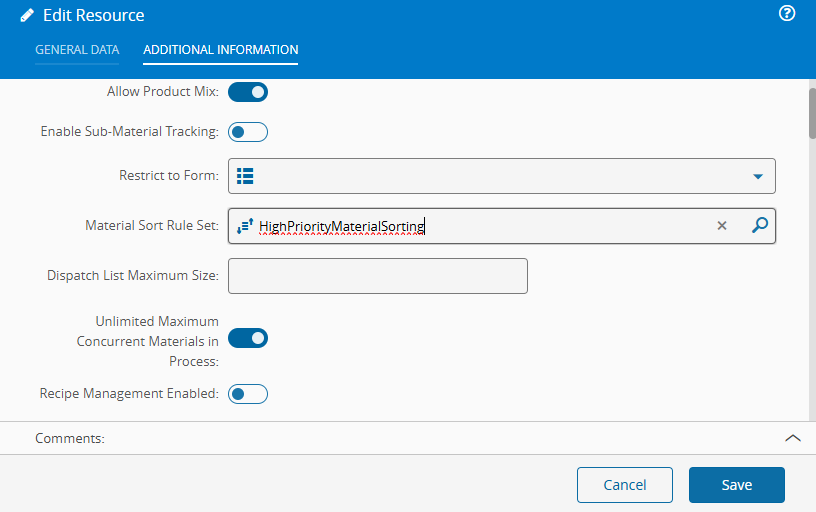
Task: Switch to the General Data tab
Action: [77, 50]
